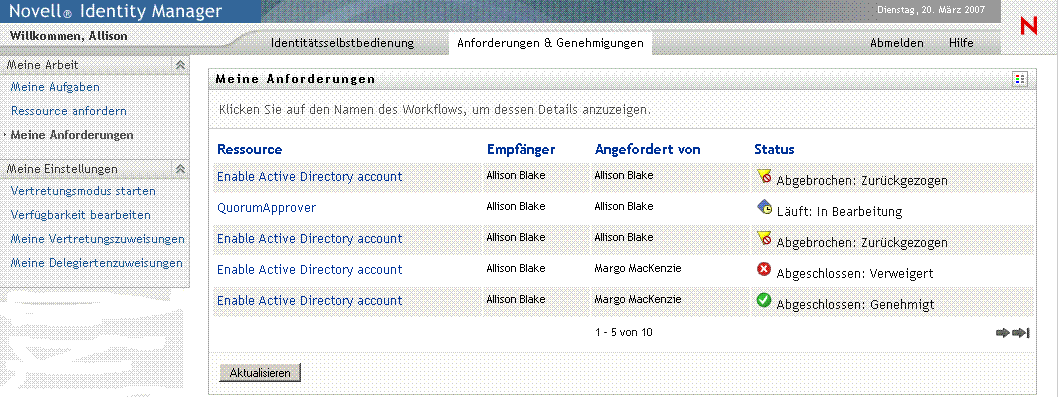Open Ressource anfordern link
Viewport: 1058px width, 397px height.
coord(69,111)
